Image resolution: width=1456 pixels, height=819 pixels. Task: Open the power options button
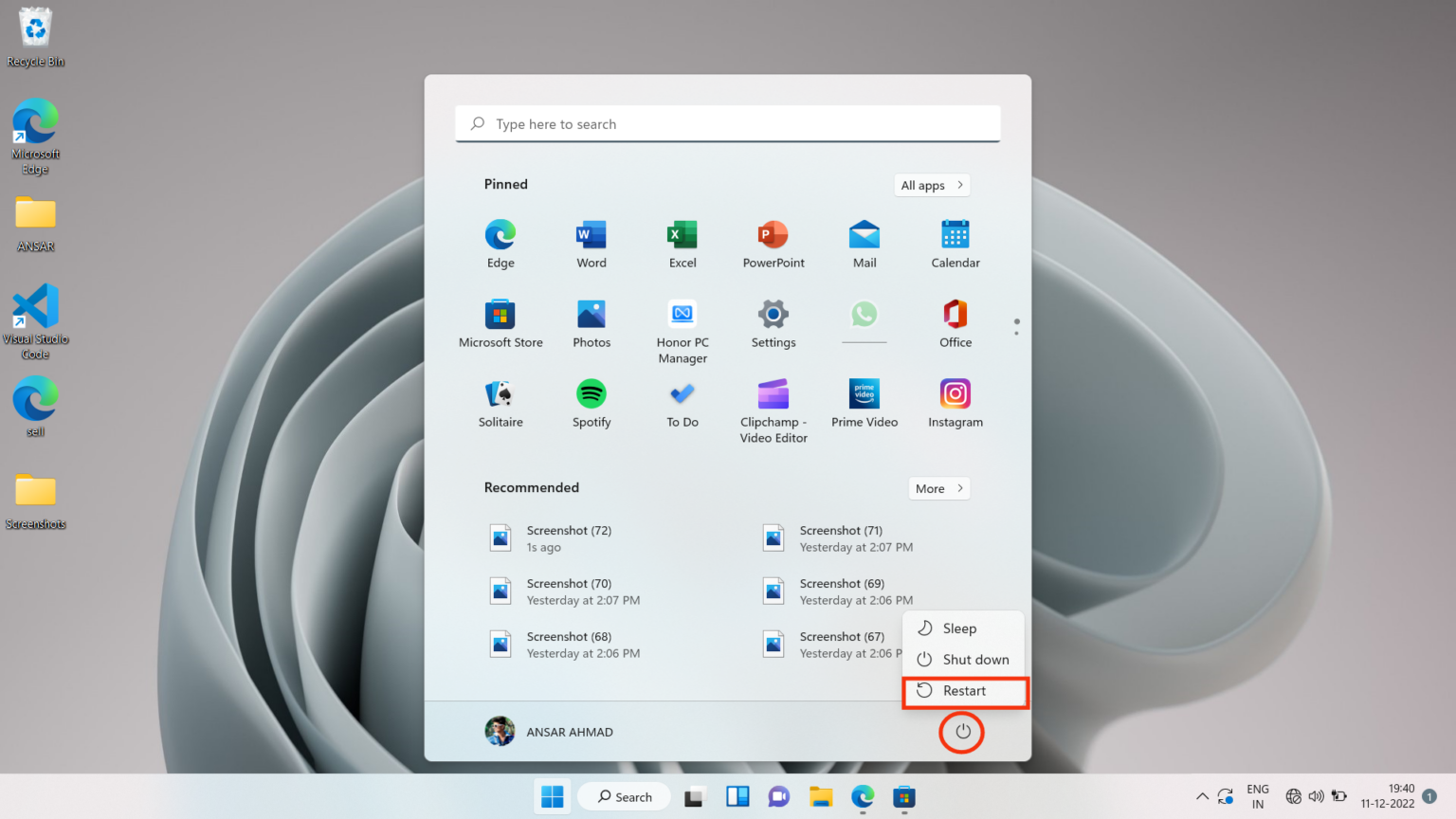pyautogui.click(x=961, y=732)
